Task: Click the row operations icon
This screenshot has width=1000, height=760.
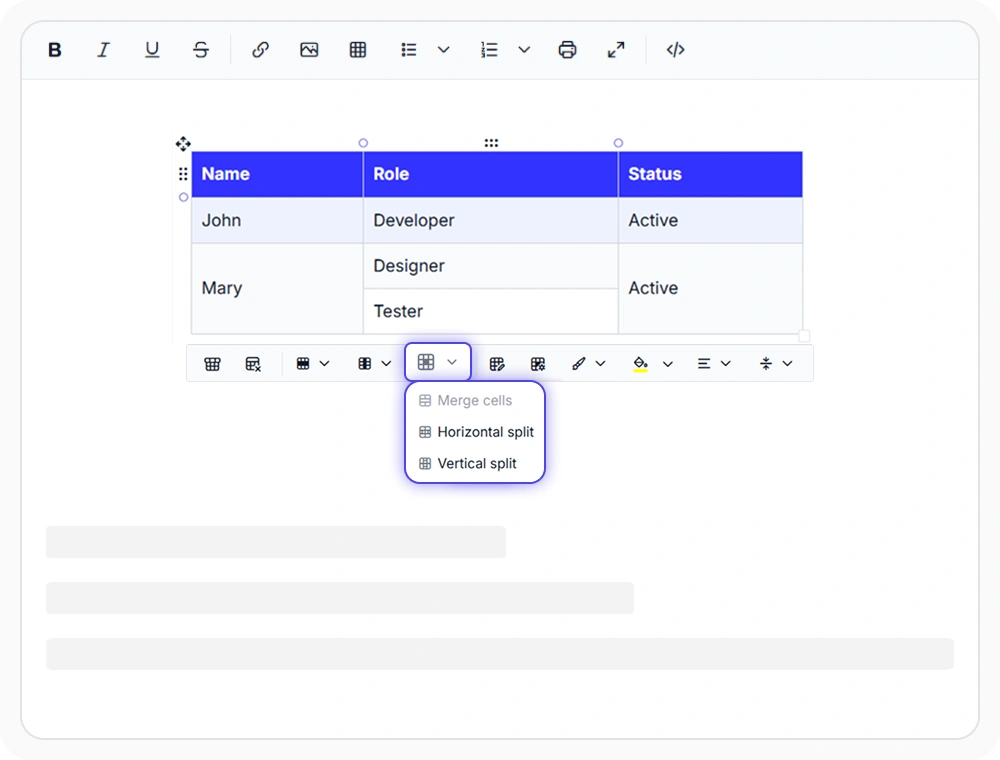Action: pyautogui.click(x=303, y=363)
